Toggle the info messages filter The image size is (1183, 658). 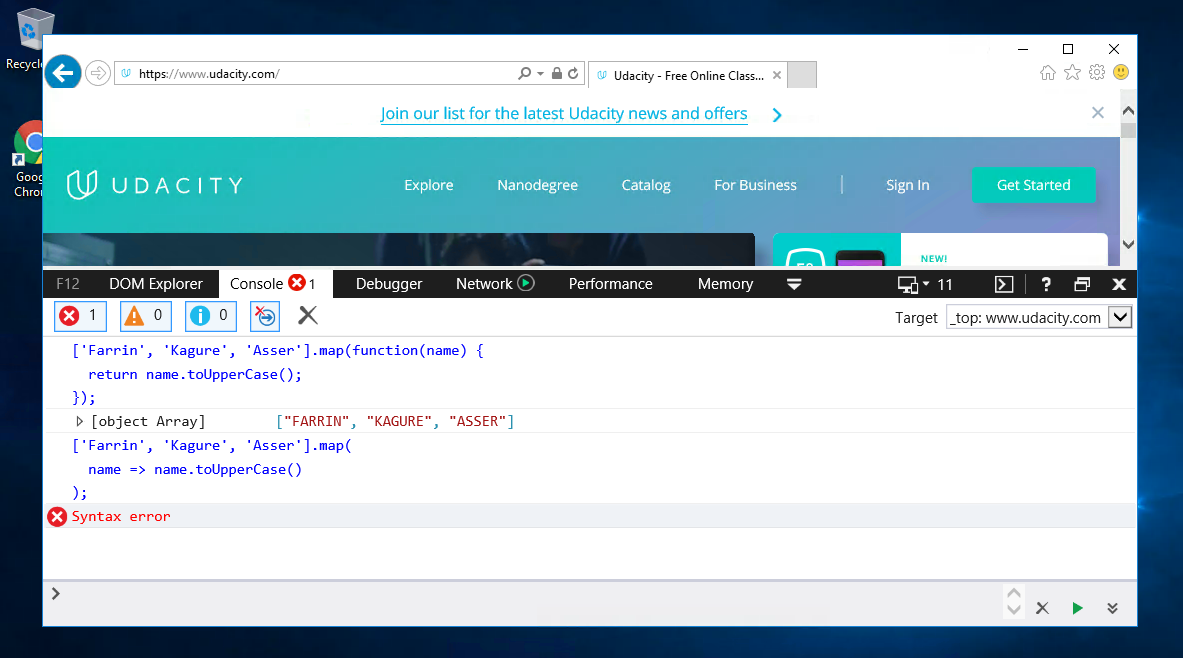click(210, 316)
